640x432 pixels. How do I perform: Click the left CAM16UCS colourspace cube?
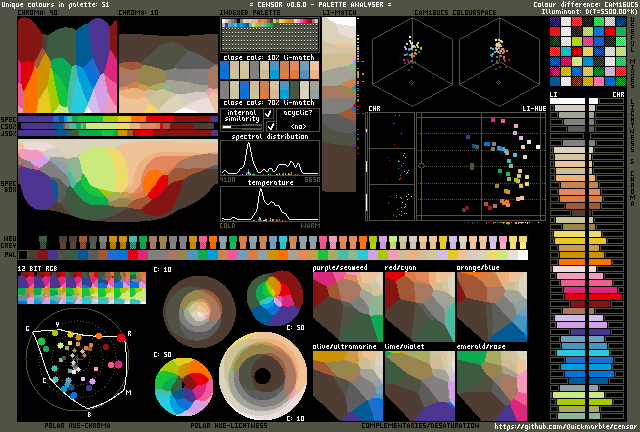412,63
